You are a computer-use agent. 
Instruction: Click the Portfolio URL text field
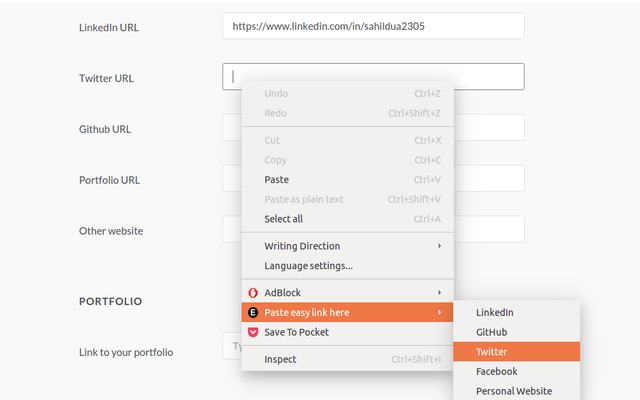489,178
